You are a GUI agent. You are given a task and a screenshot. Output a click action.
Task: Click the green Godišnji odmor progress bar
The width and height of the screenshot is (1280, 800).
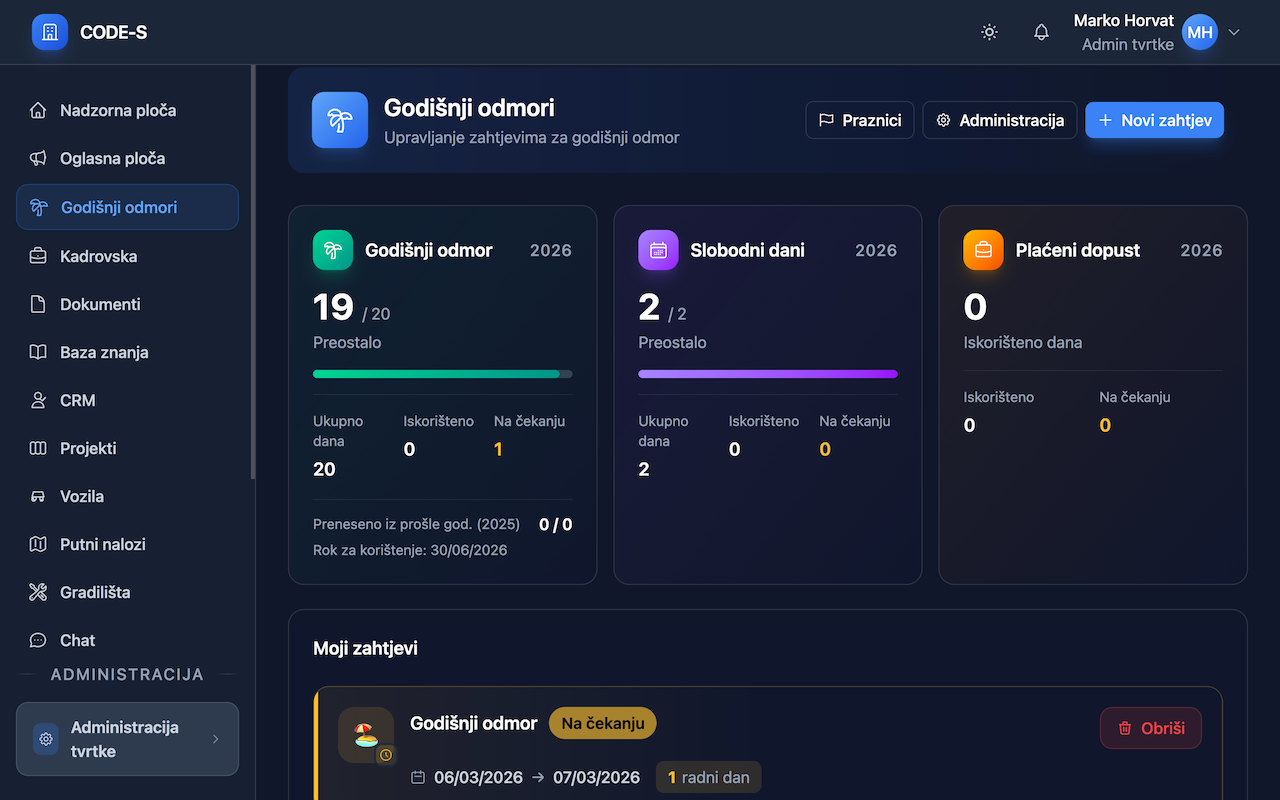point(442,374)
